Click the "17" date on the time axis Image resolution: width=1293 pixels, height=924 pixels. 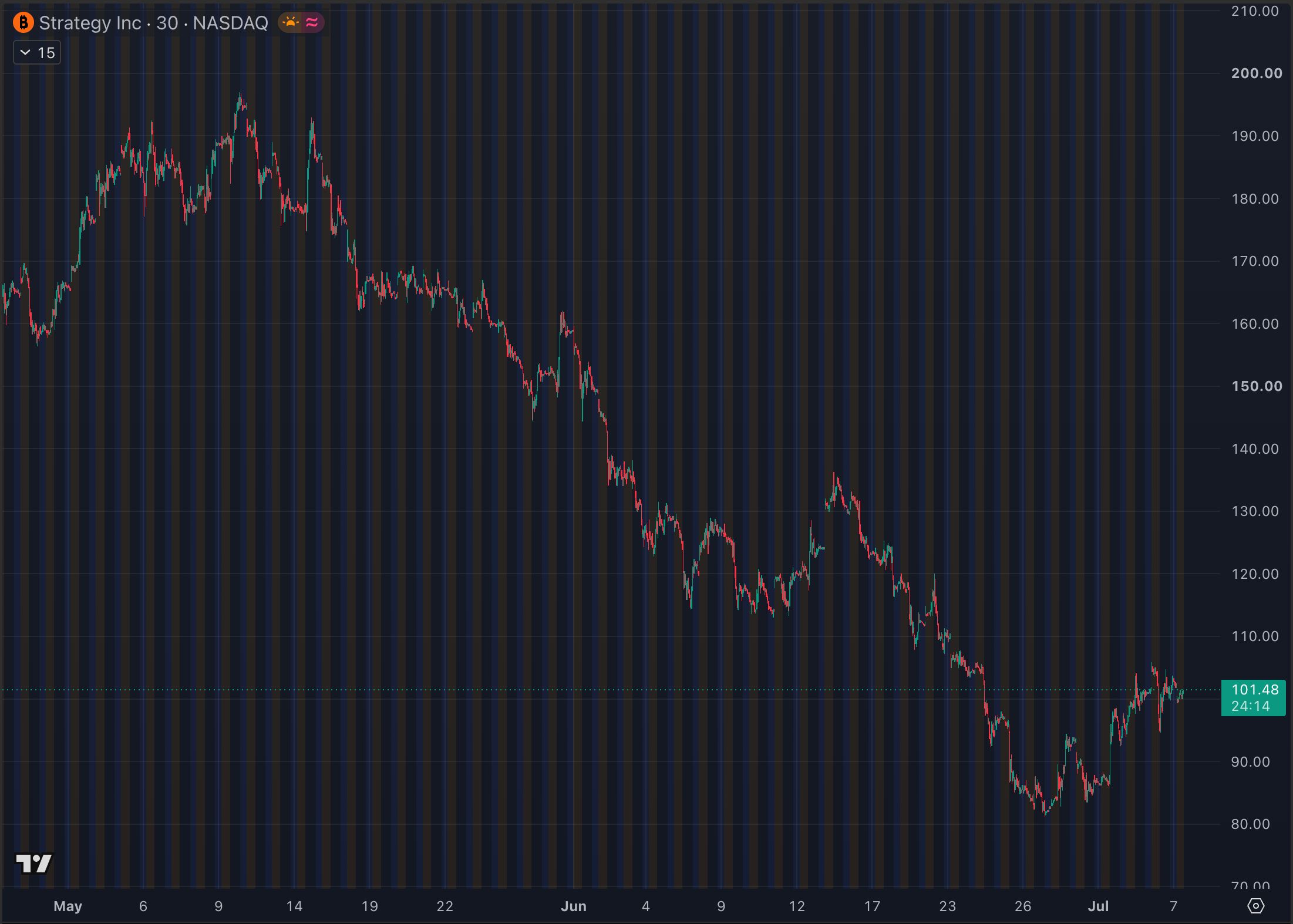click(x=872, y=906)
